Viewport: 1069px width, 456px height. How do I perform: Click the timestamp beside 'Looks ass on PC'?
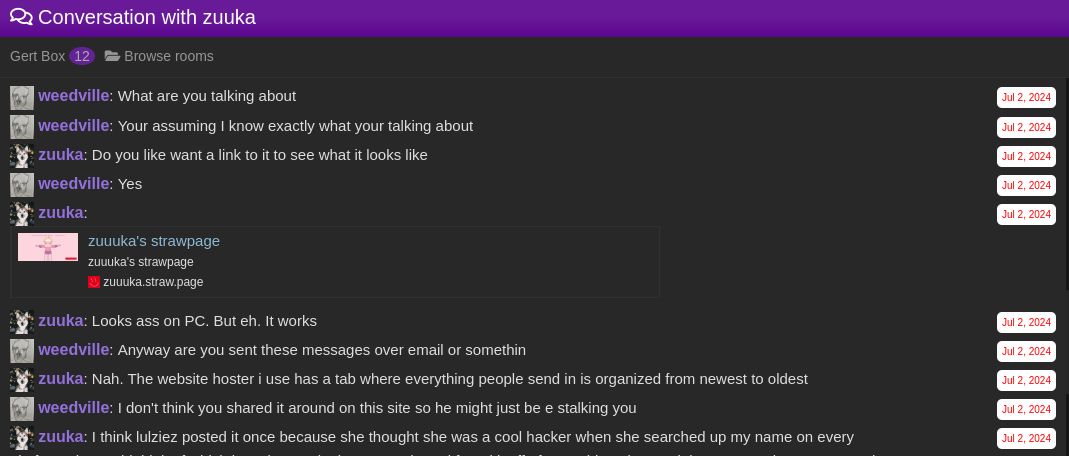coord(1026,322)
